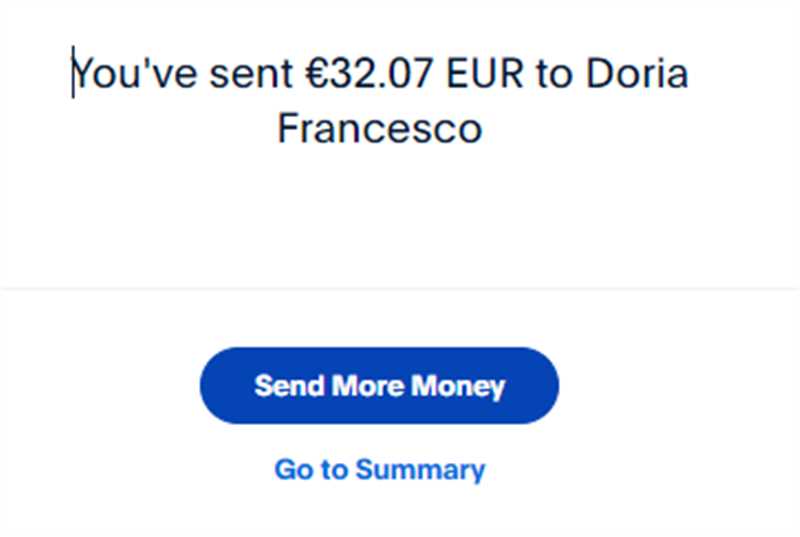Viewport: 800px width, 537px height.
Task: Click the text cursor before "You've"
Action: point(73,74)
